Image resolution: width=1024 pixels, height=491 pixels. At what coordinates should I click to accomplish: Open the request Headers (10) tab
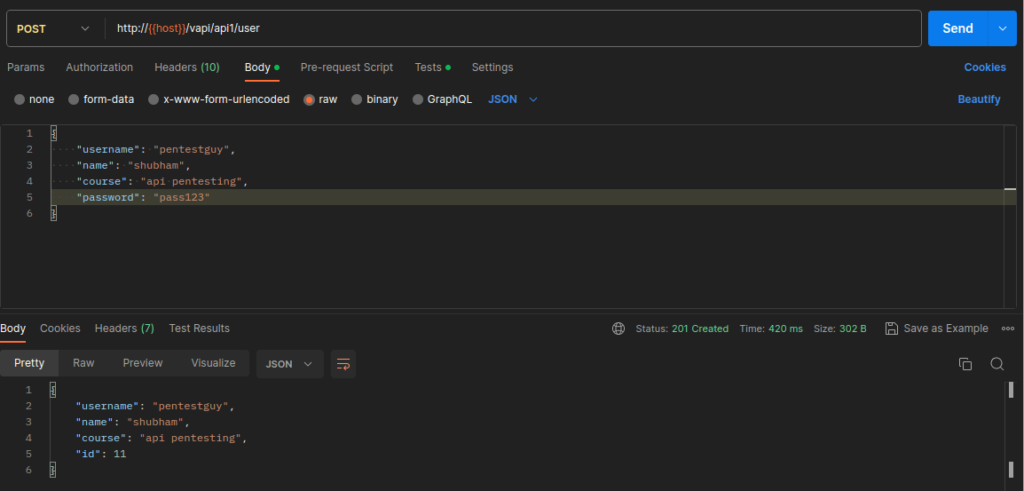pos(187,67)
